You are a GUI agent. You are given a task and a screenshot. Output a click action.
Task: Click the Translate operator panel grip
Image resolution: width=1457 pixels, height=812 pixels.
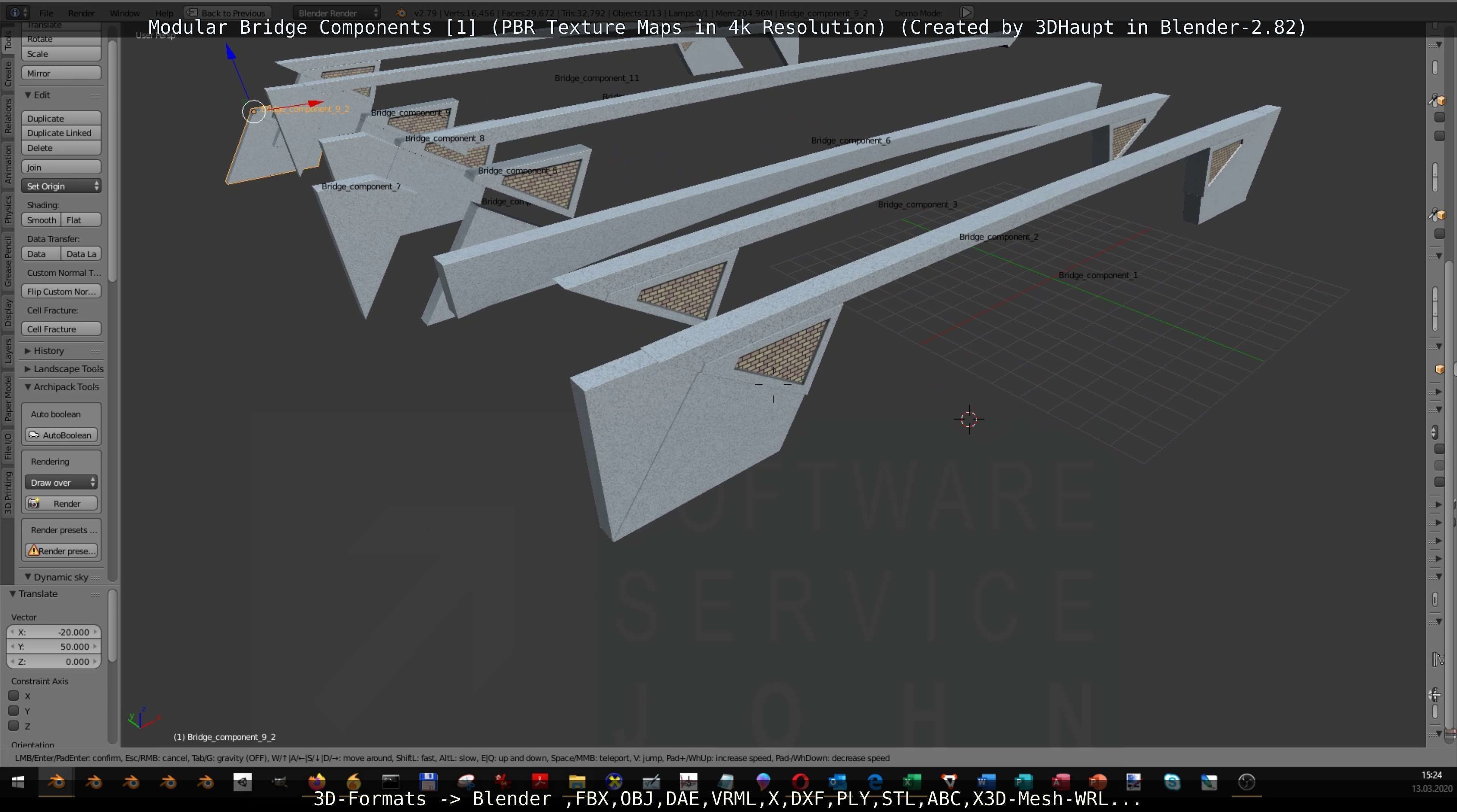click(x=95, y=594)
